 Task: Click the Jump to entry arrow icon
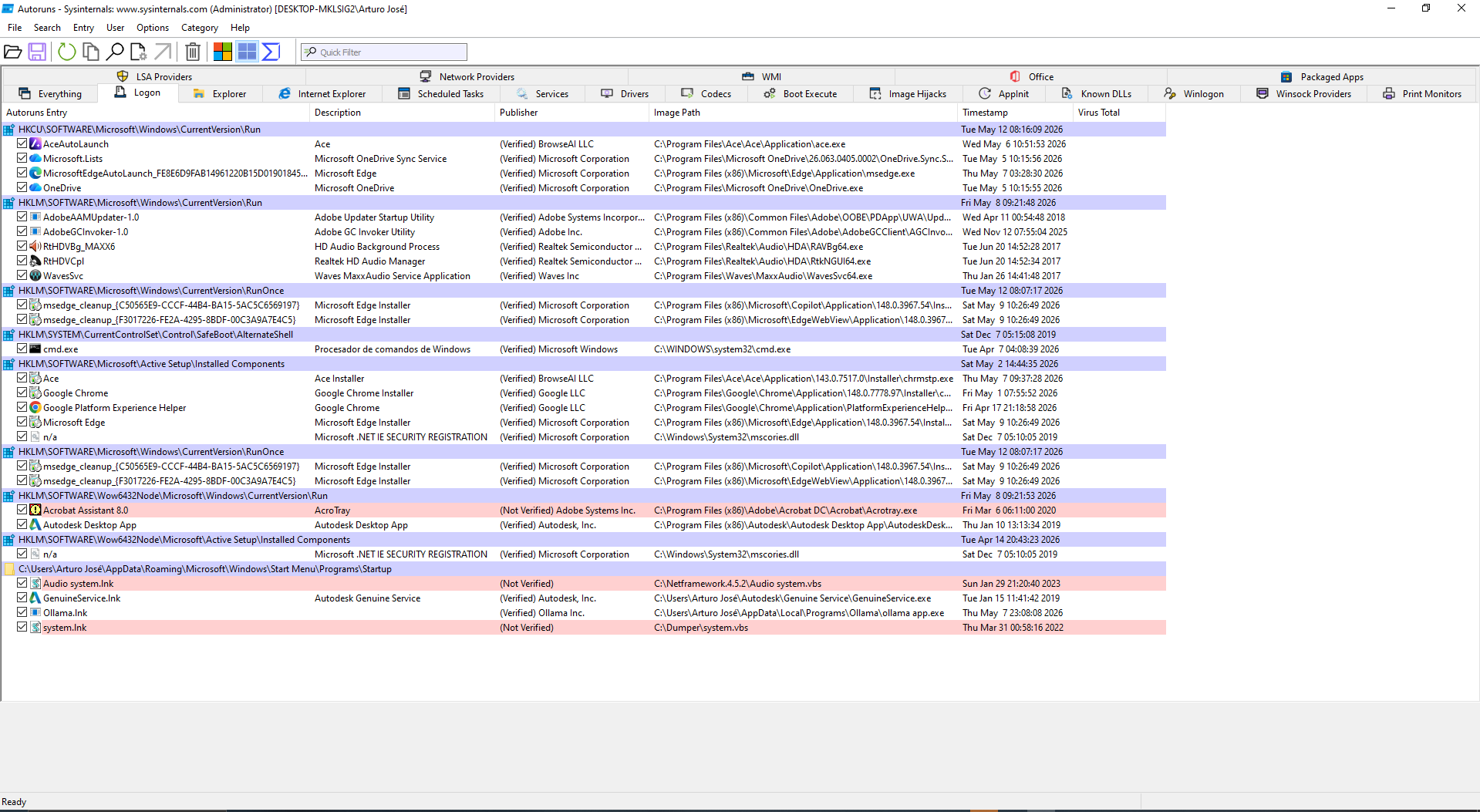[163, 52]
